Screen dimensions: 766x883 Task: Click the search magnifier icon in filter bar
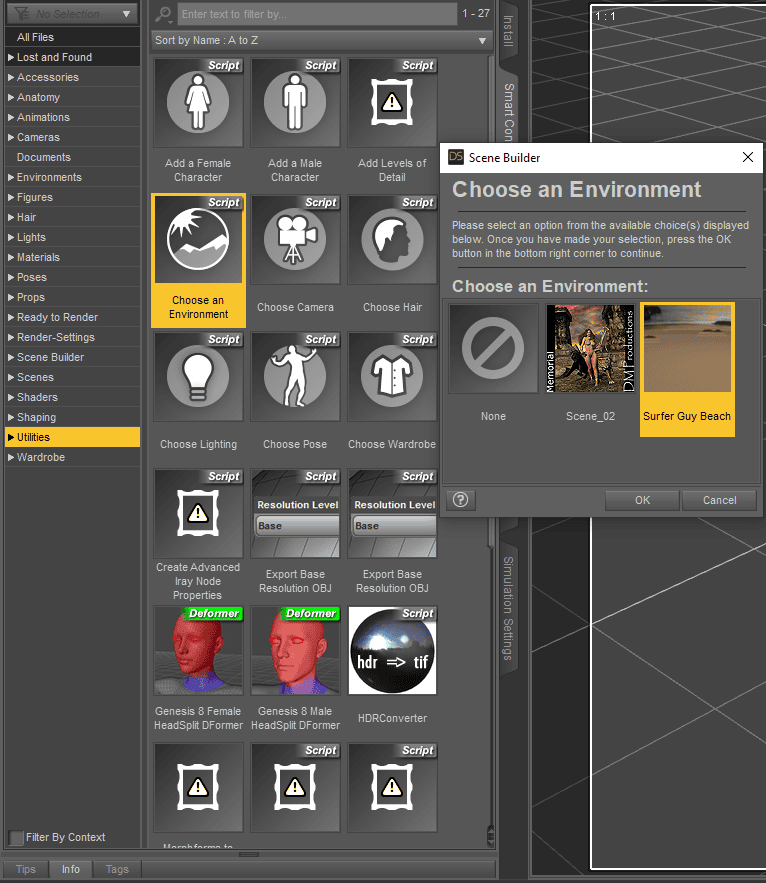pos(163,14)
